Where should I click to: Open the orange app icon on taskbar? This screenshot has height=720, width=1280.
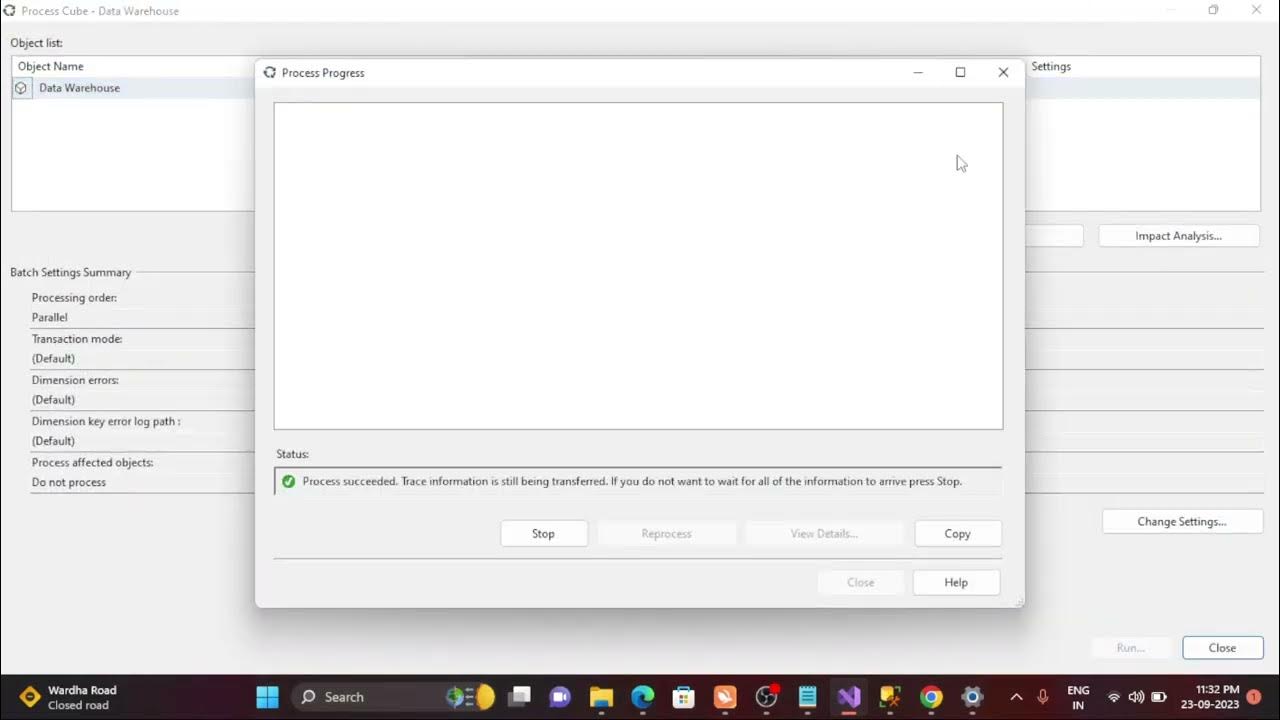click(725, 697)
